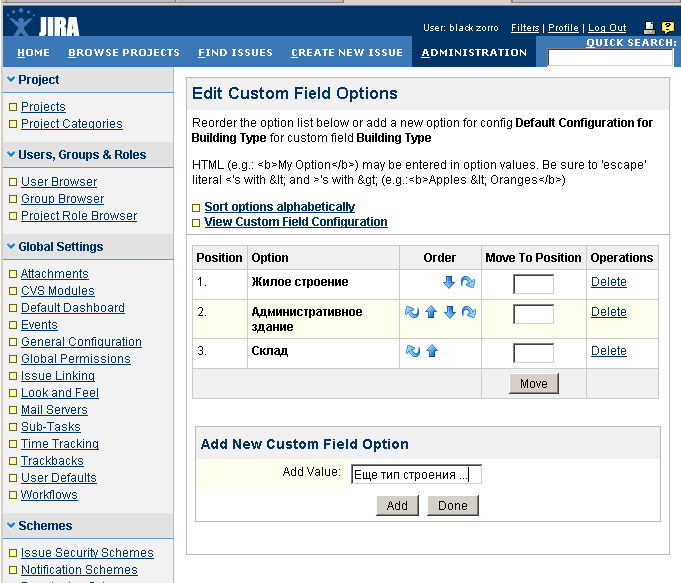Click Sort options alphabetically link
Screen dimensions: 681x583
[280, 207]
